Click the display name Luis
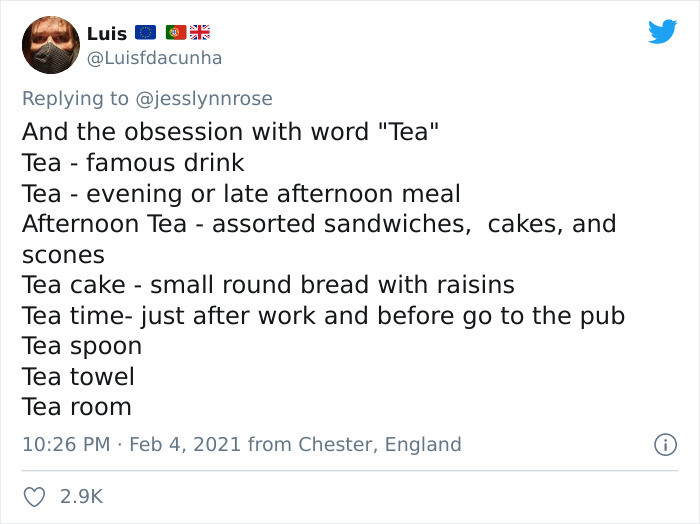This screenshot has height=524, width=700. [107, 32]
